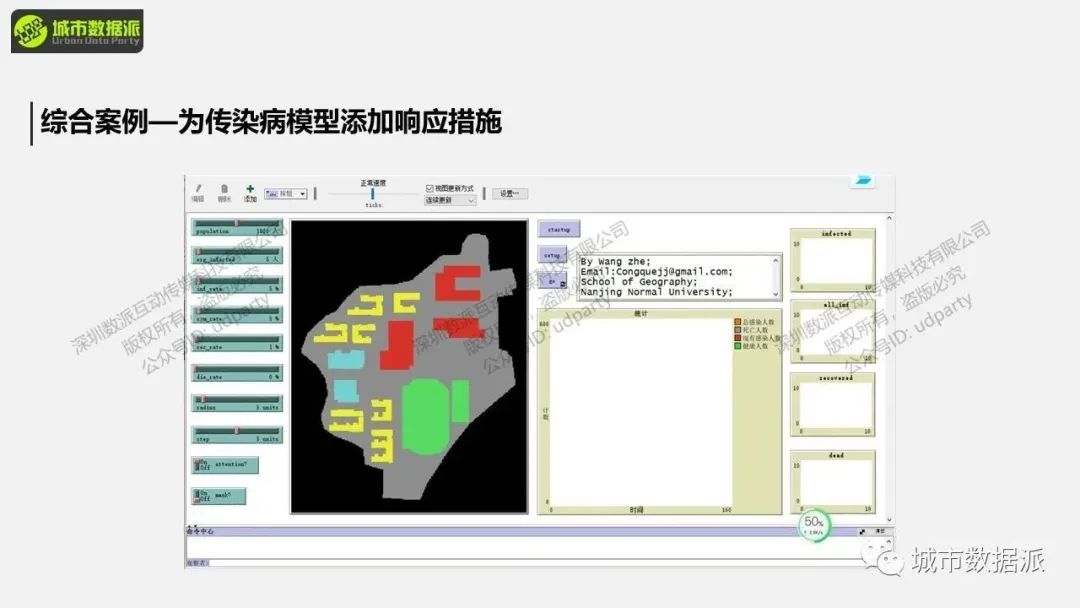Adjust the population slider

[x=237, y=227]
